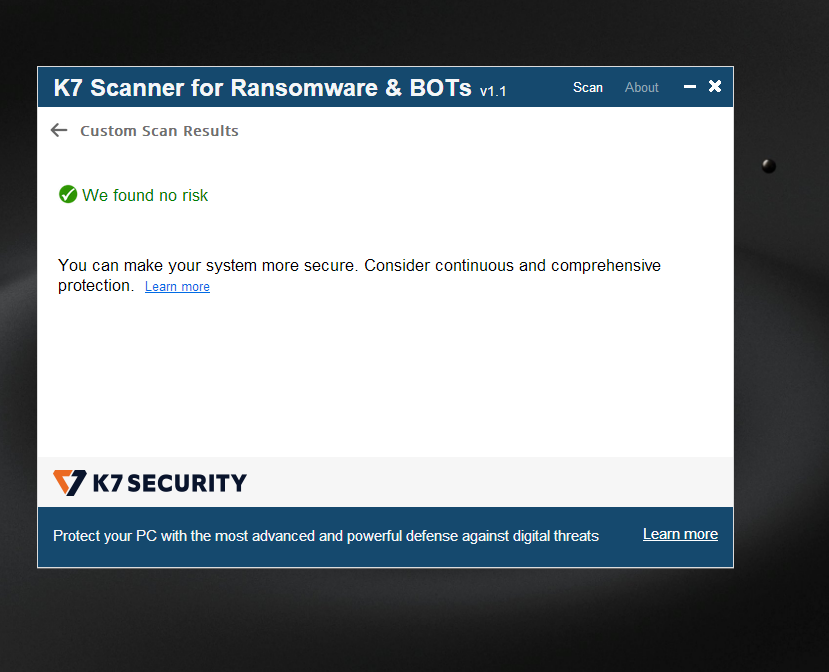Viewport: 829px width, 672px height.
Task: Click the "Protect your PC" footer banner text
Action: point(326,536)
